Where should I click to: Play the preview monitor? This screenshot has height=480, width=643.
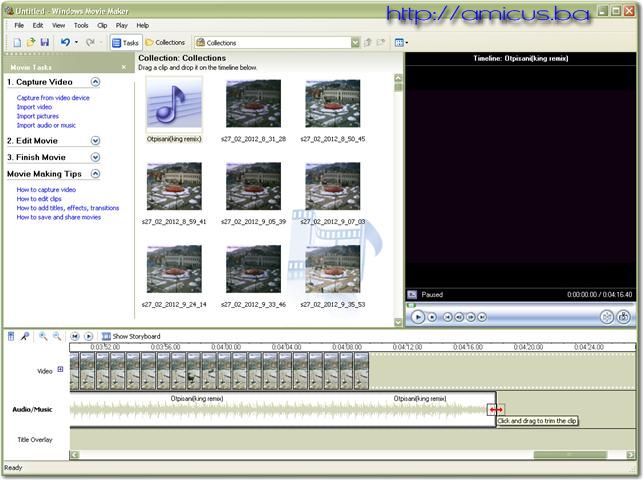click(x=418, y=317)
